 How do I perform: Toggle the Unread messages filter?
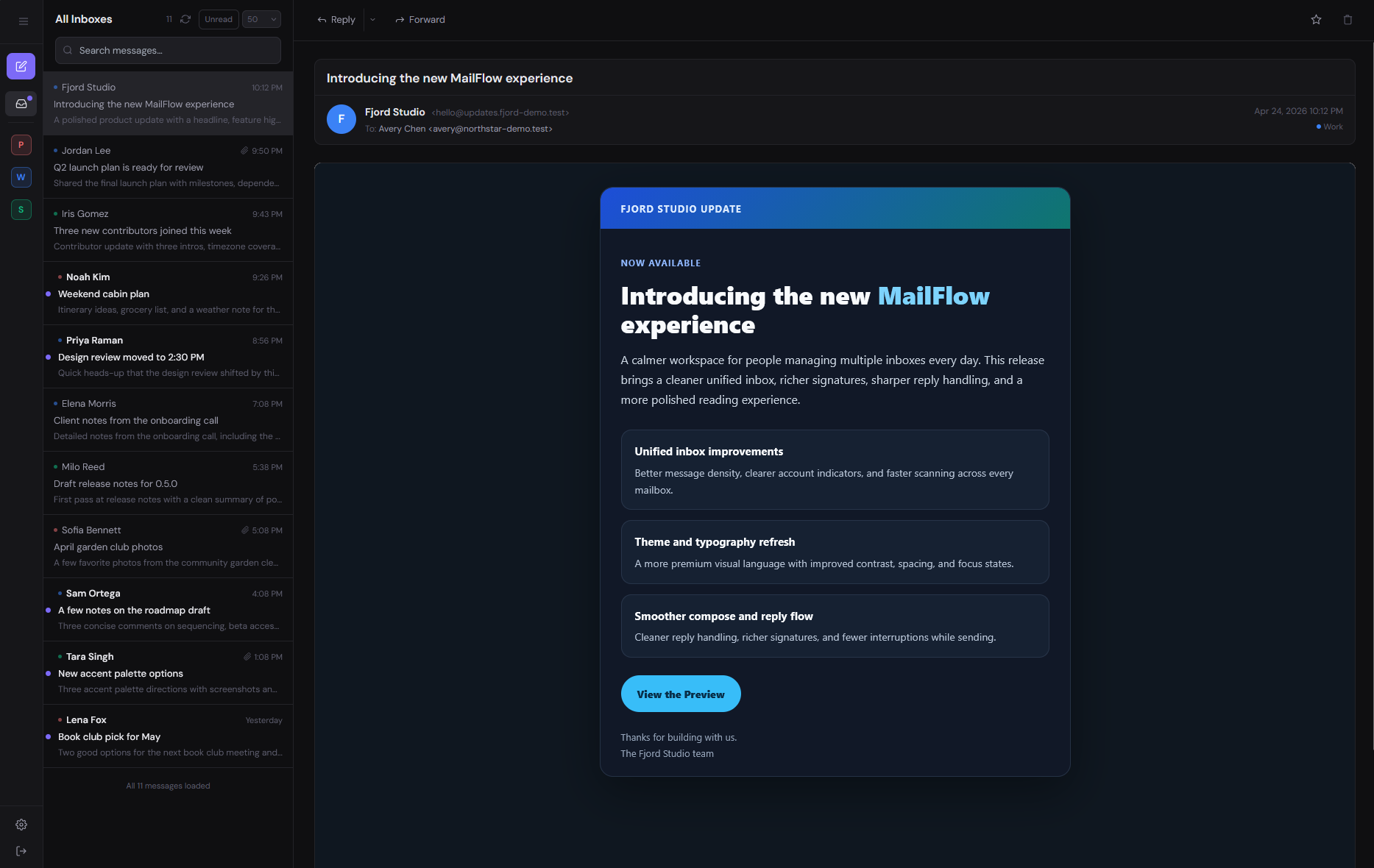[218, 19]
